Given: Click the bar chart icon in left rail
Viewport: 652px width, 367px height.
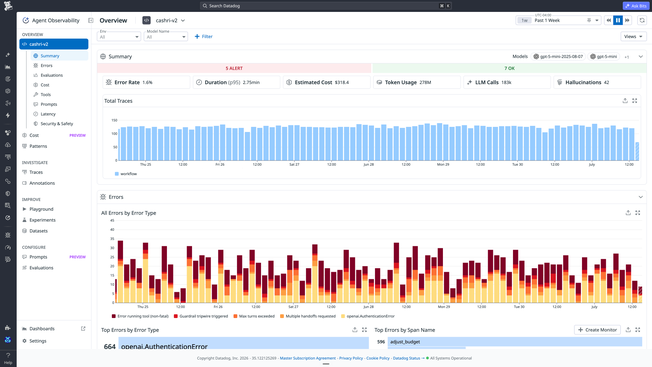Looking at the screenshot, I should point(8,67).
